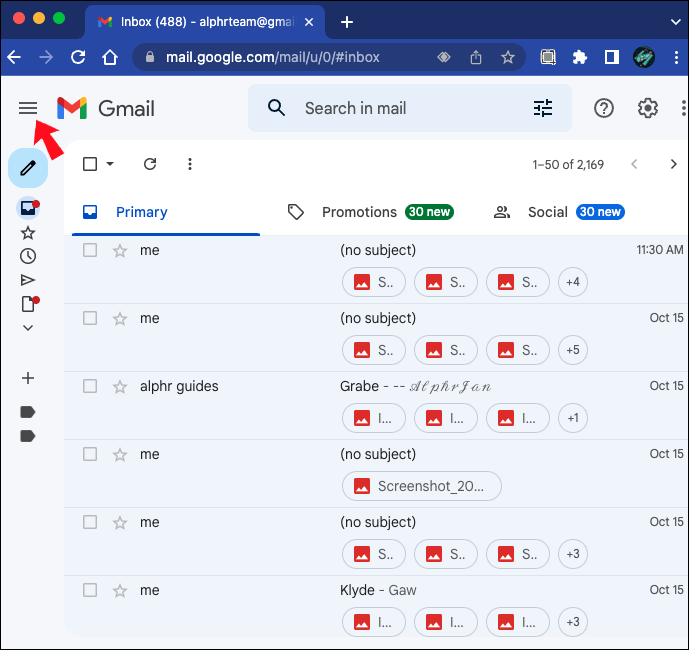Reload the browser page
The image size is (689, 650).
(x=78, y=57)
